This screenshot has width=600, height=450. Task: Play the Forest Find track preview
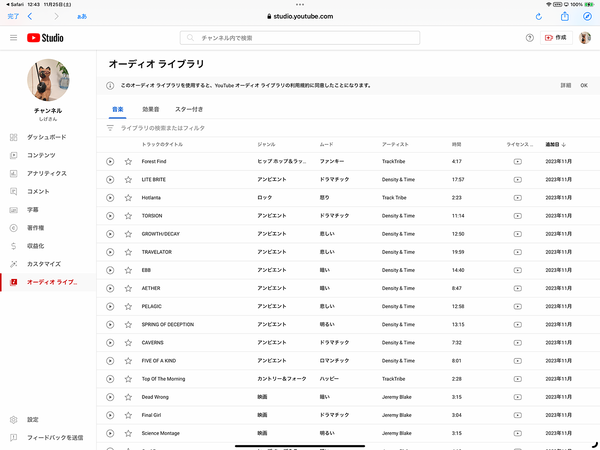coord(110,160)
